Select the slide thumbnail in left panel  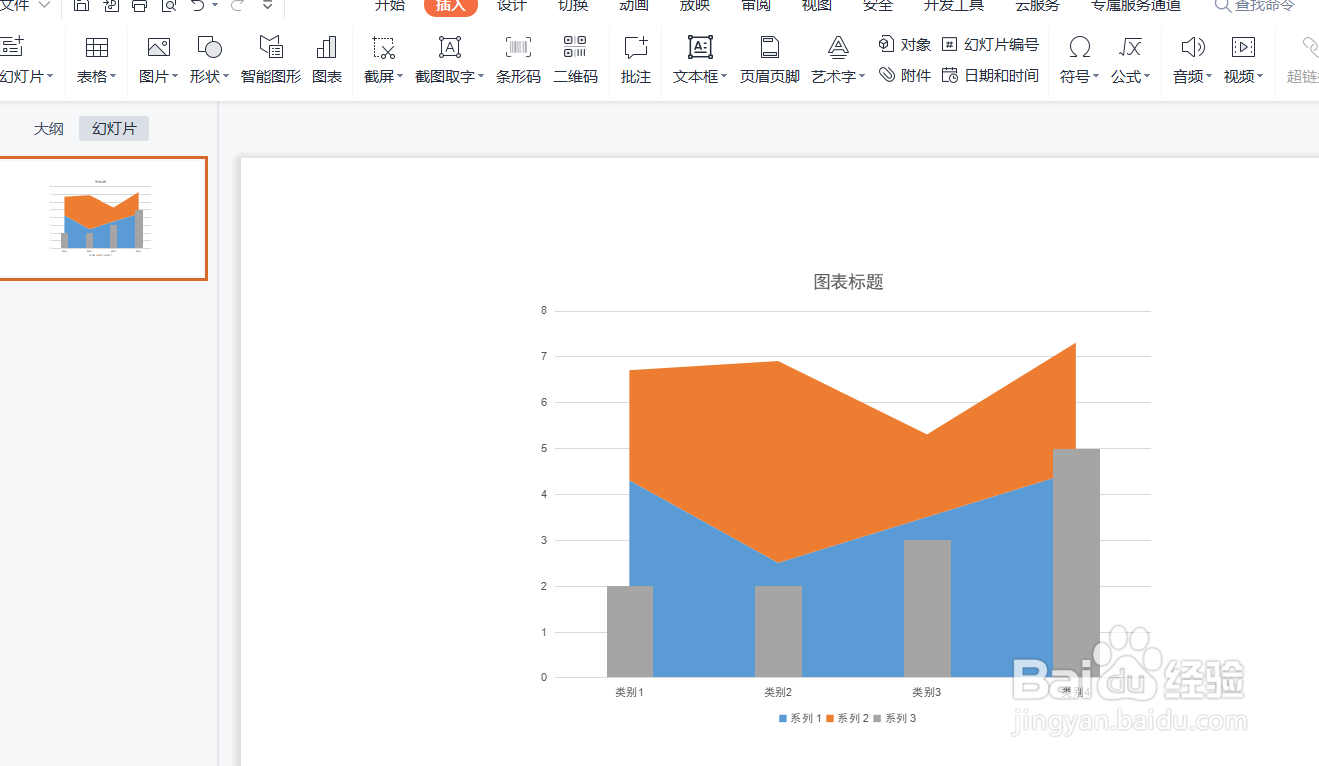[x=103, y=218]
